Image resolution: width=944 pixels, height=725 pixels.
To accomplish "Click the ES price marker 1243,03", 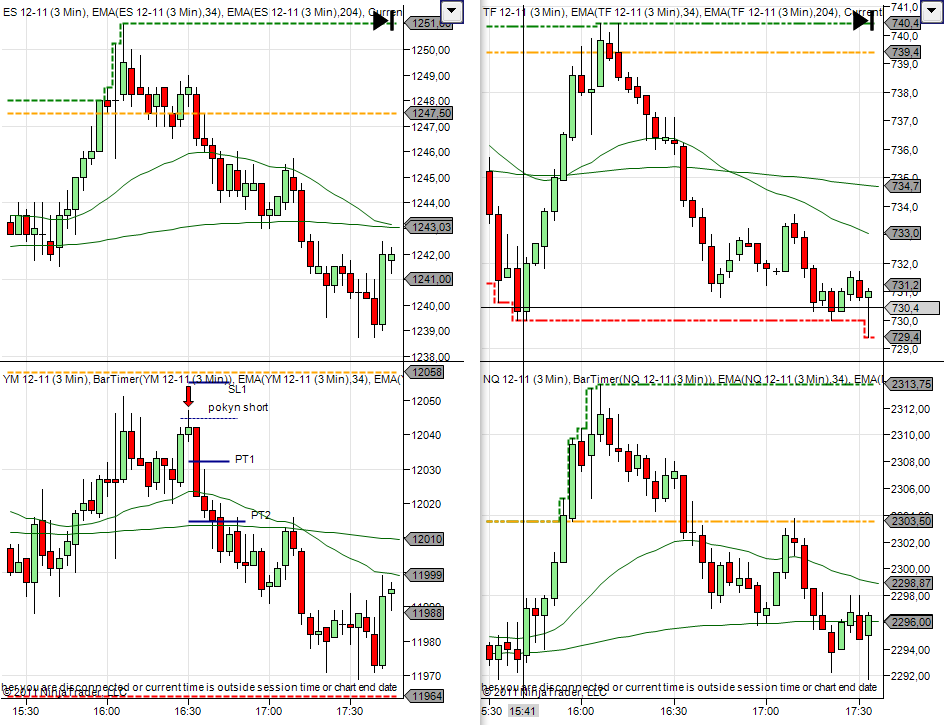I will (x=430, y=227).
